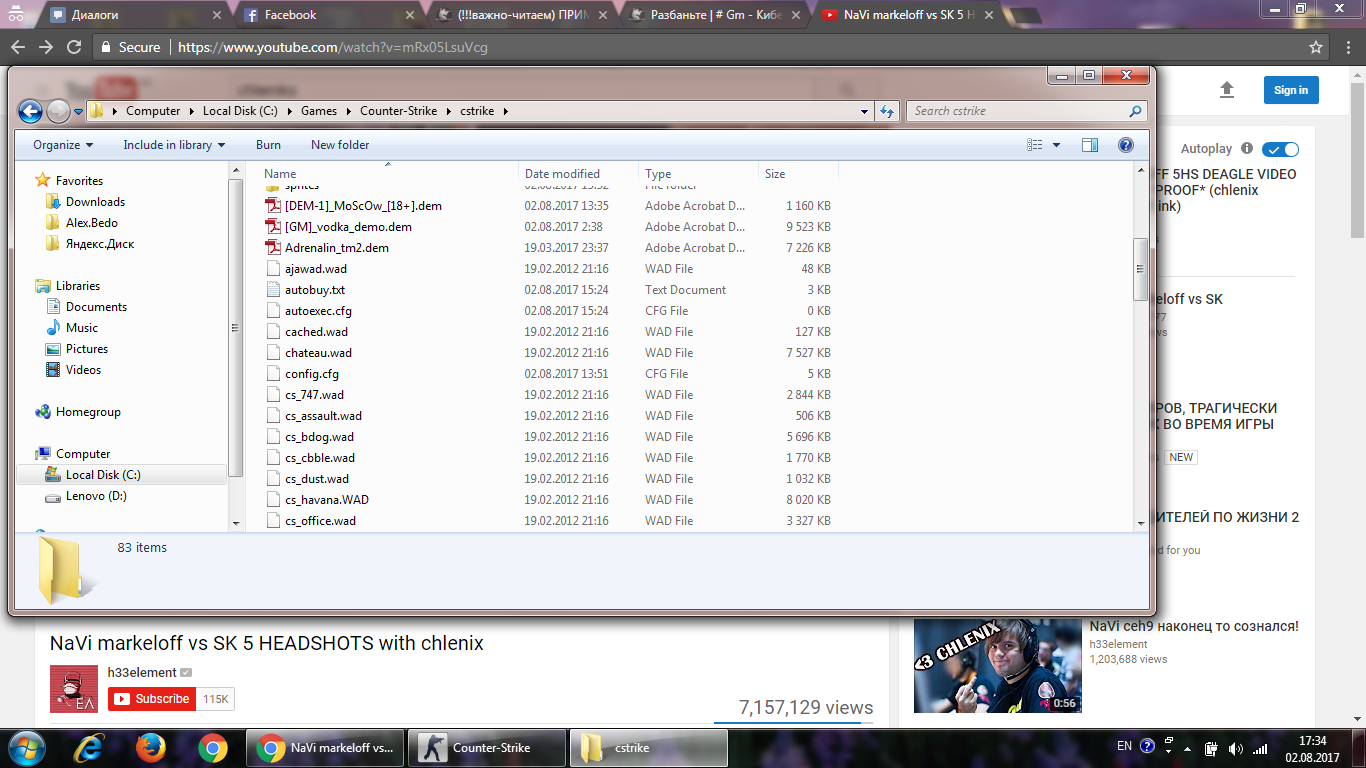Open Explorer help question-mark icon
Viewport: 1366px width, 768px height.
tap(1126, 145)
